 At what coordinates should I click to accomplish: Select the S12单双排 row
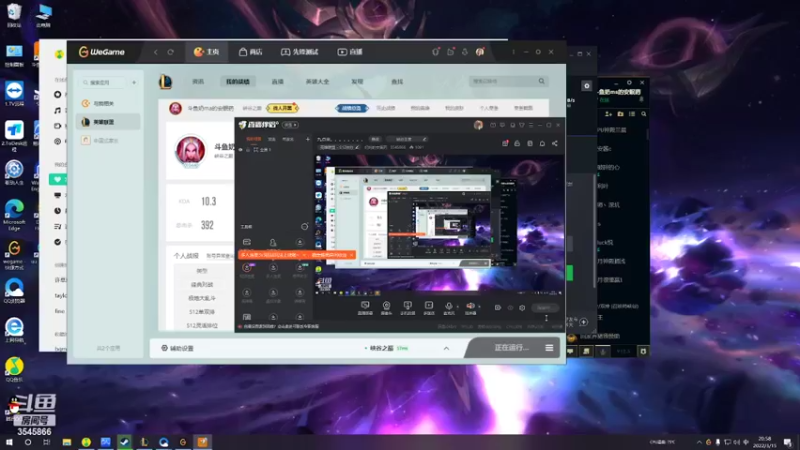[x=202, y=312]
